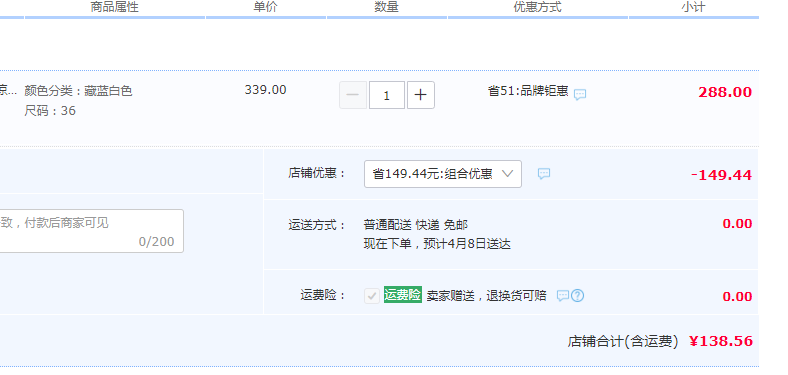Click the 0/200 character counter

[156, 242]
